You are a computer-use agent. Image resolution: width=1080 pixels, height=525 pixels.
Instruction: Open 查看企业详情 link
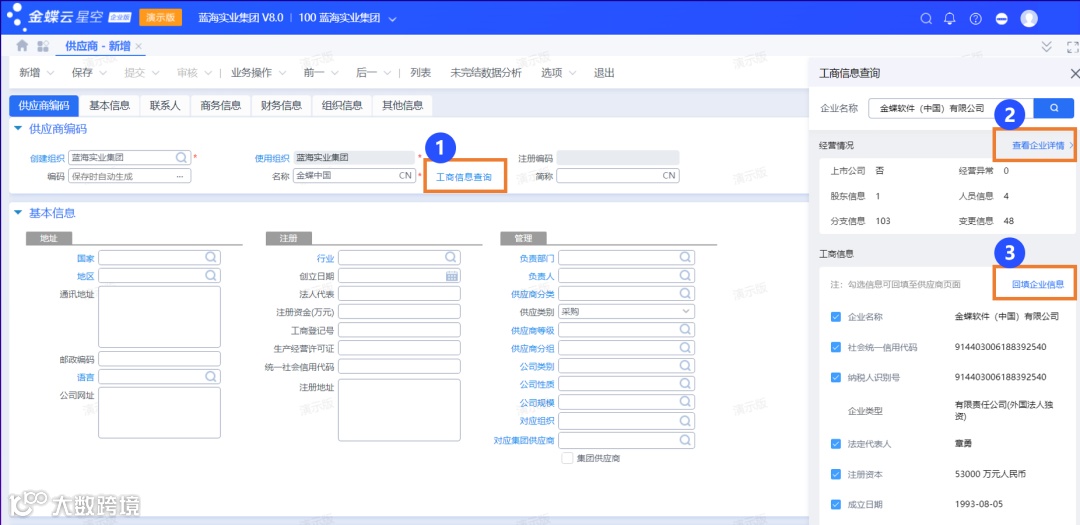[1038, 145]
